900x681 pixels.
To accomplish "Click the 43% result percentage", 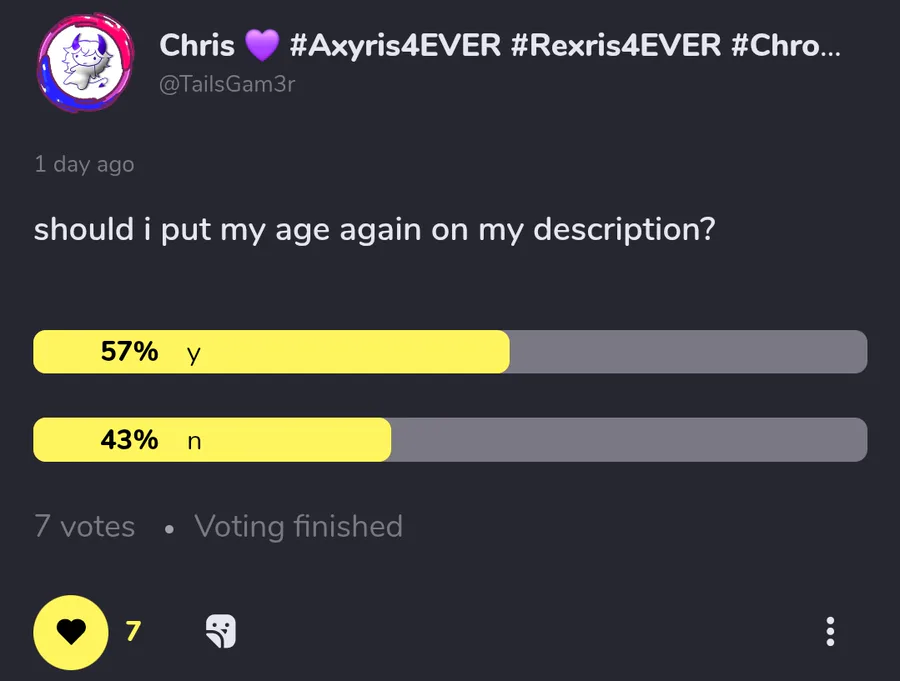I will [129, 440].
